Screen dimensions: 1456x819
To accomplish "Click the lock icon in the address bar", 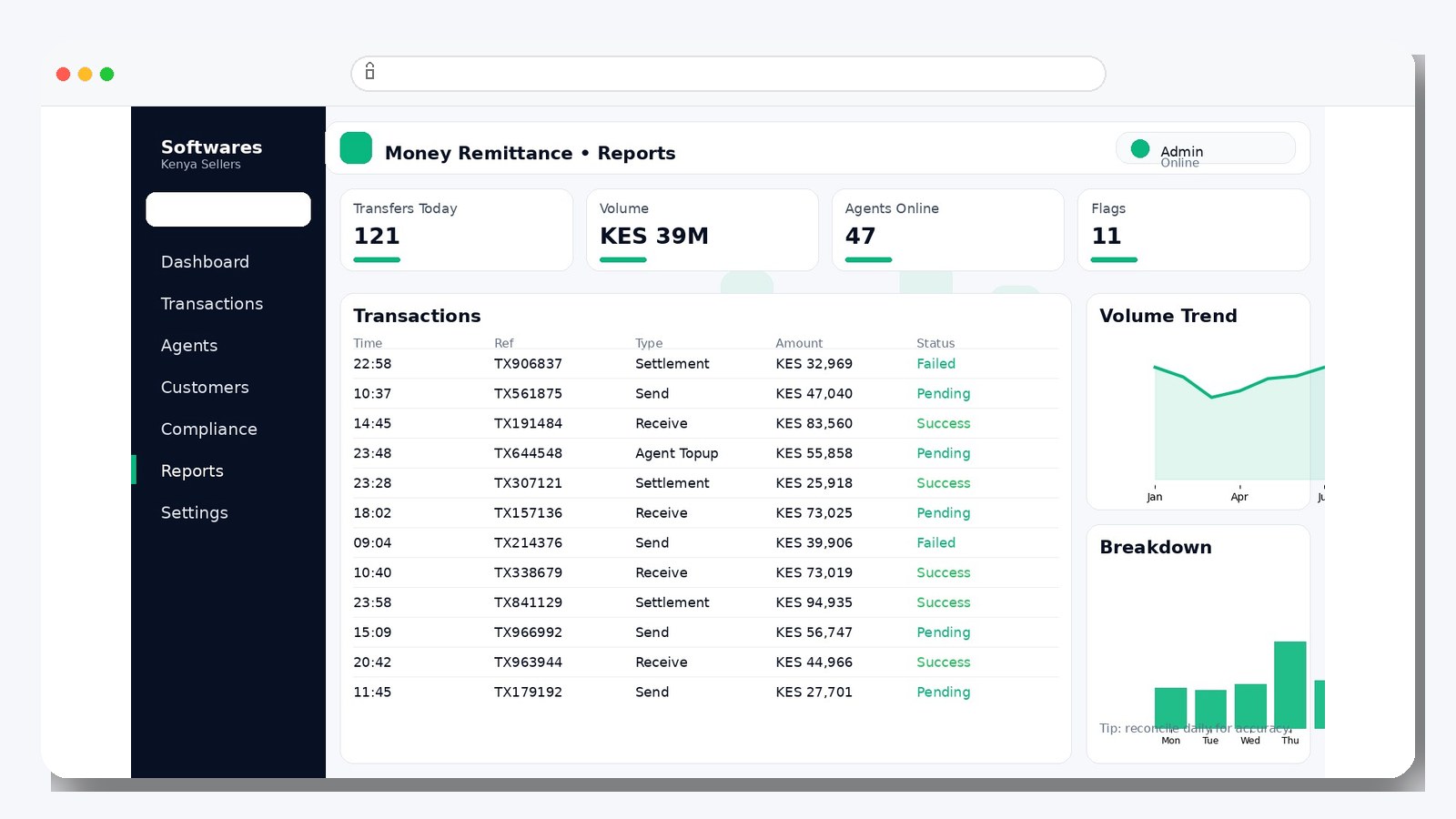I will (369, 71).
